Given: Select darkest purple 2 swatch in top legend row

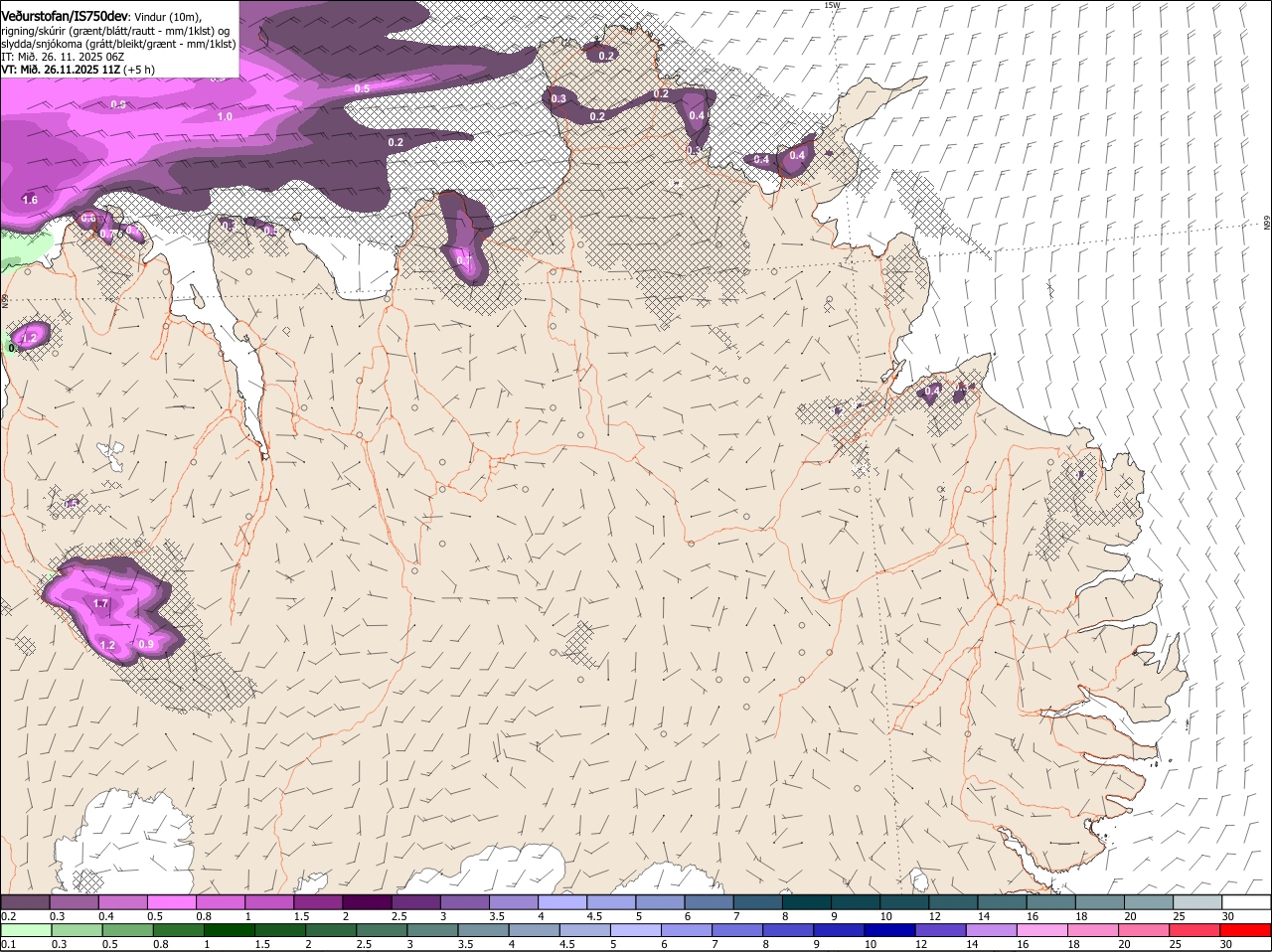Looking at the screenshot, I should coord(367,901).
